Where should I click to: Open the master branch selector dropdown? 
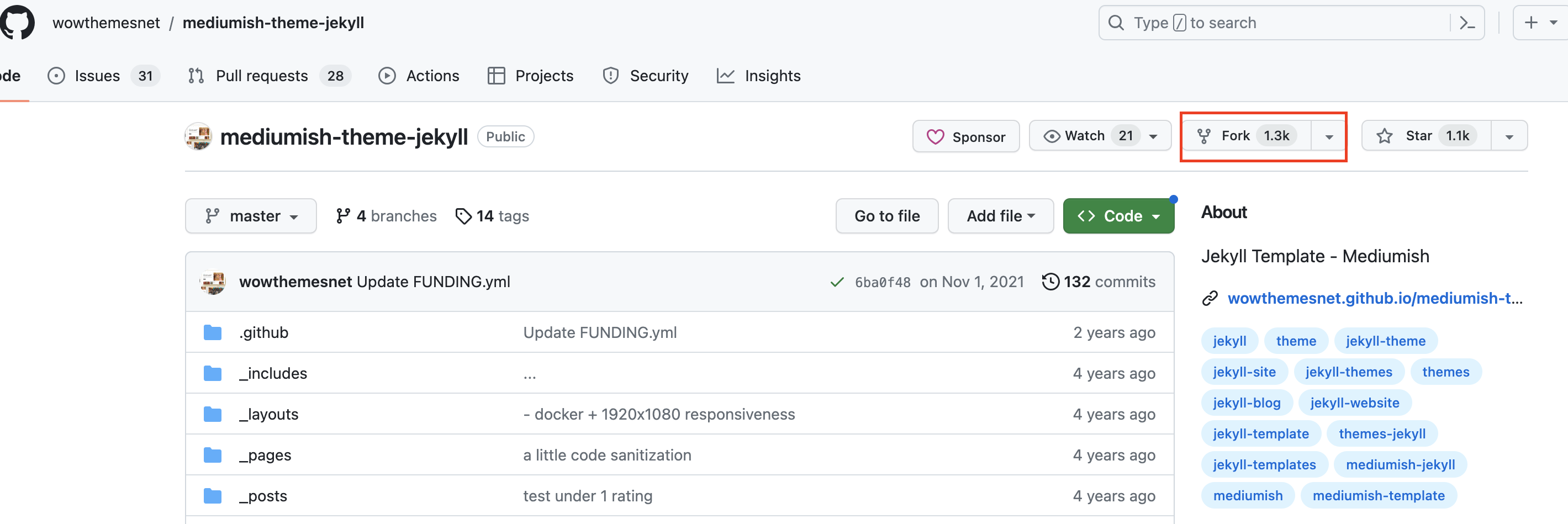pos(251,216)
